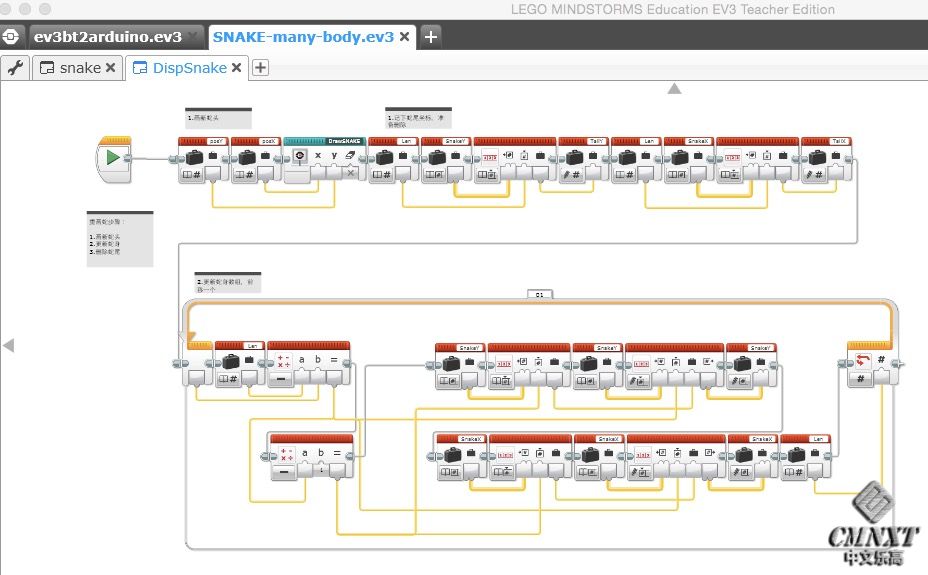The width and height of the screenshot is (928, 575).
Task: Open mode selector on TailX variable block
Action: (x=816, y=175)
